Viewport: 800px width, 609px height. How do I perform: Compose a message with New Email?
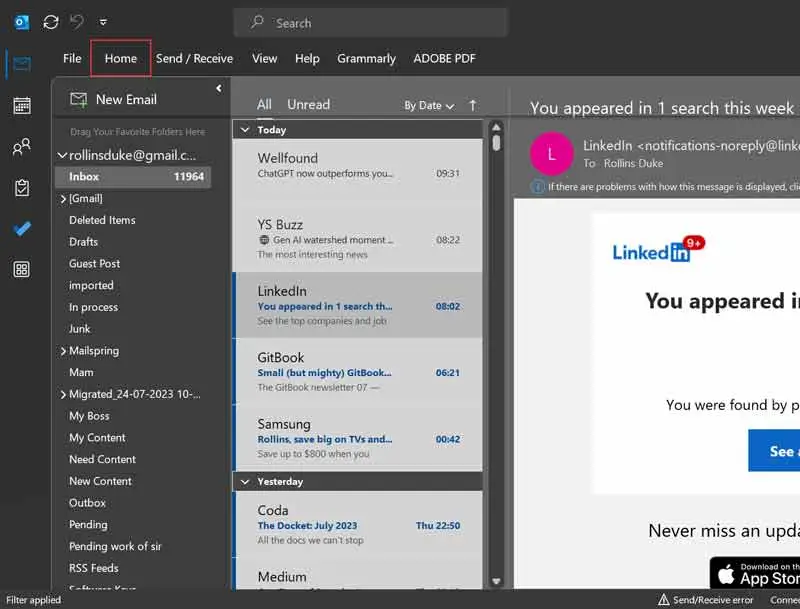(113, 99)
